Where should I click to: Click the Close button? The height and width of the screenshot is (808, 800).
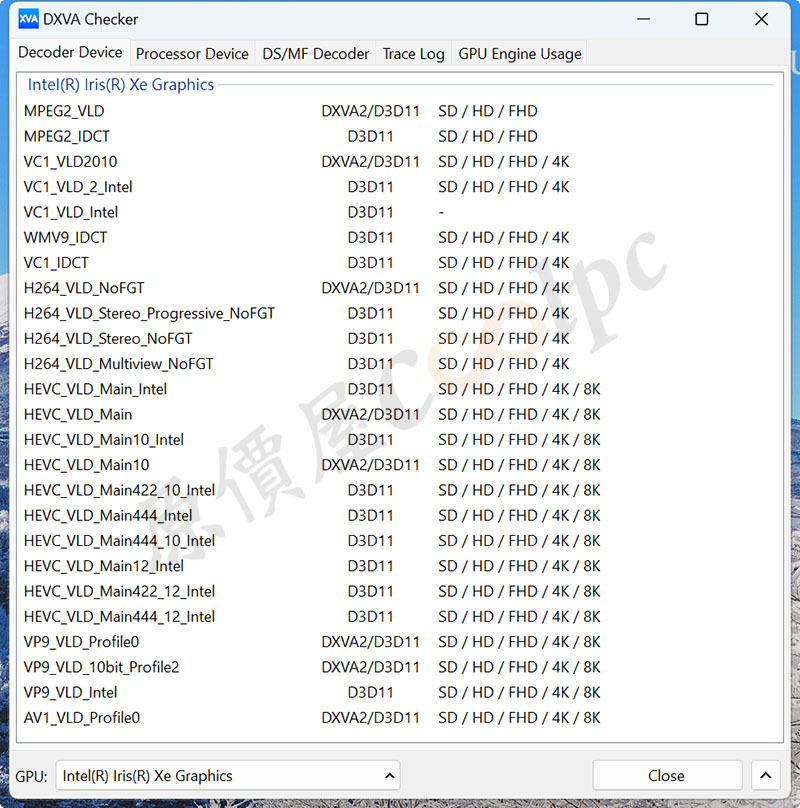point(666,776)
